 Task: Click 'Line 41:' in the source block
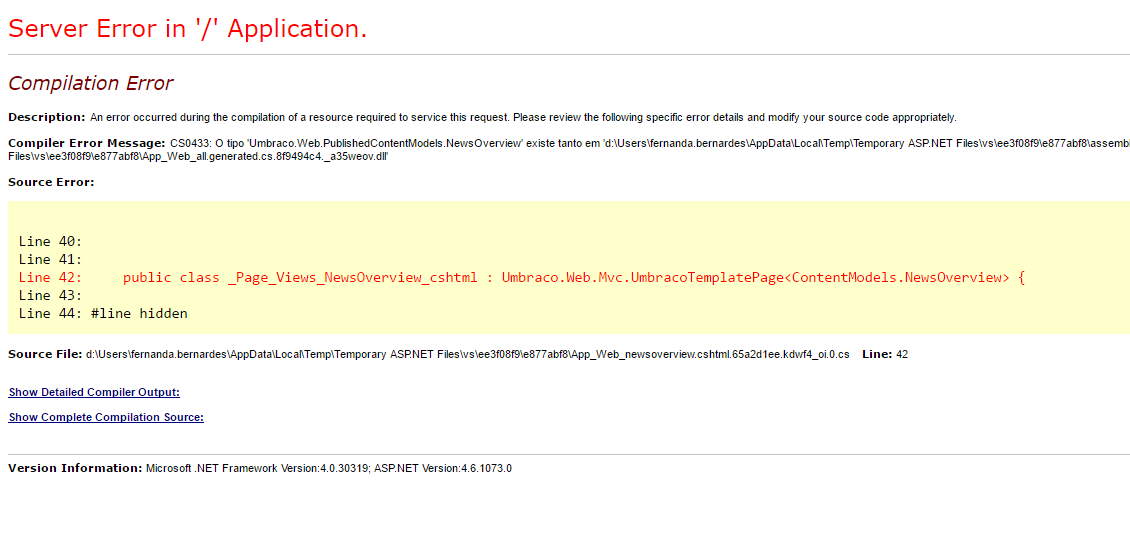pos(50,259)
